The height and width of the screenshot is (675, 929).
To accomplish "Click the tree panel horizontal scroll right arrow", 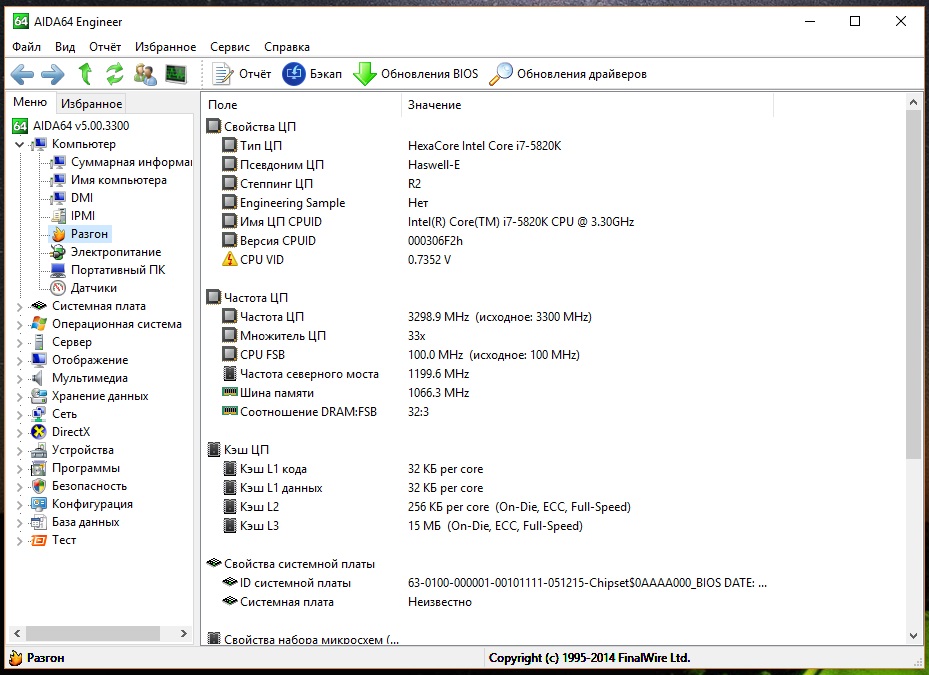I will [184, 634].
